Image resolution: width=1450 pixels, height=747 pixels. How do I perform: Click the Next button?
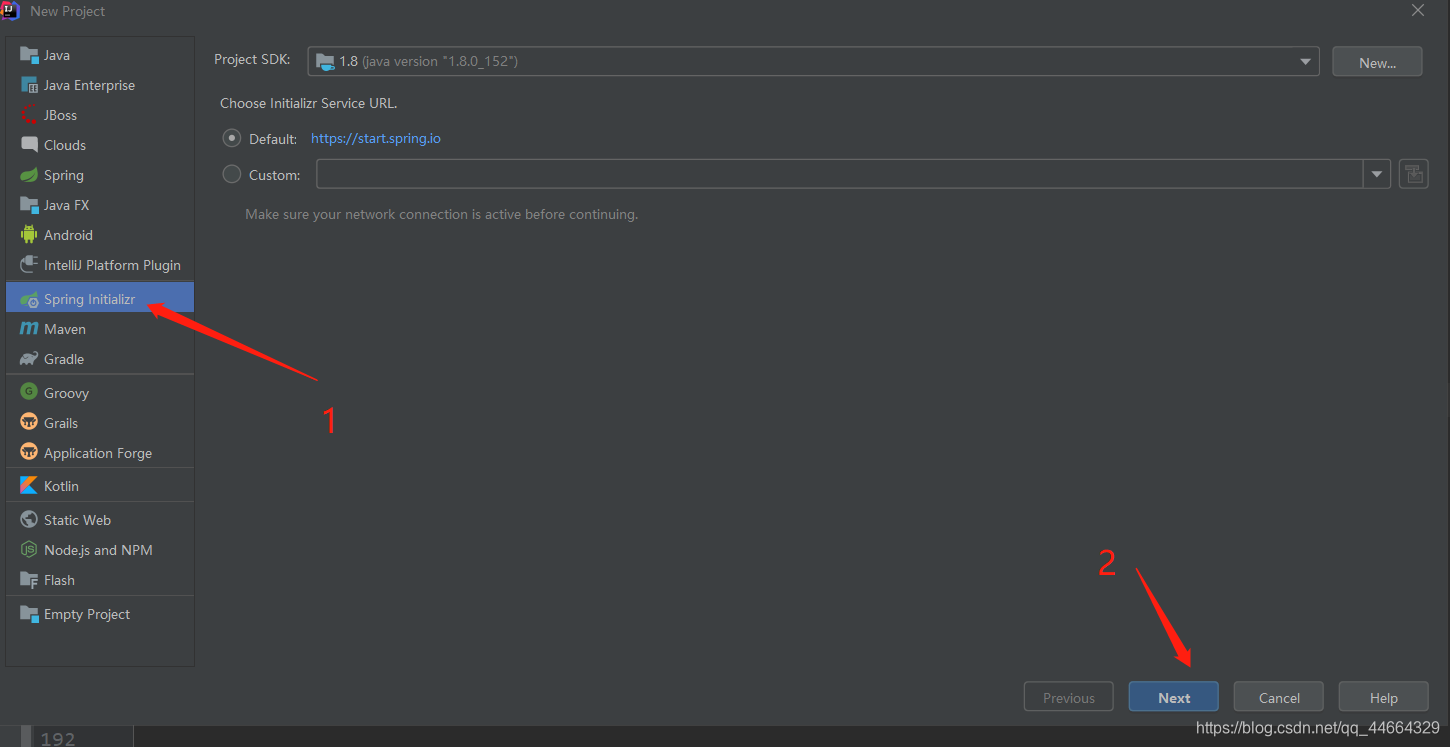click(1174, 697)
